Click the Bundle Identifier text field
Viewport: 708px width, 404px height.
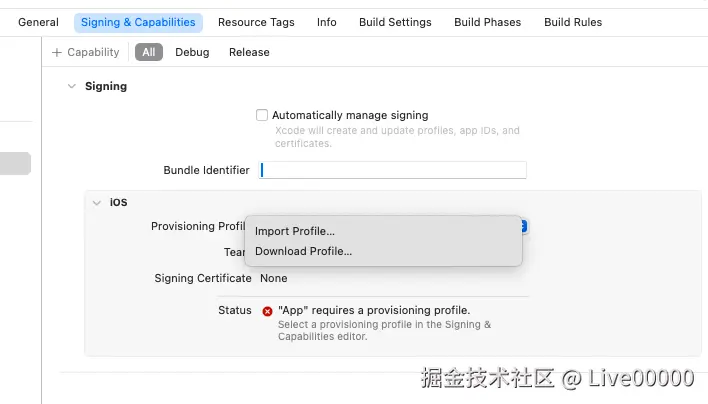coord(393,170)
